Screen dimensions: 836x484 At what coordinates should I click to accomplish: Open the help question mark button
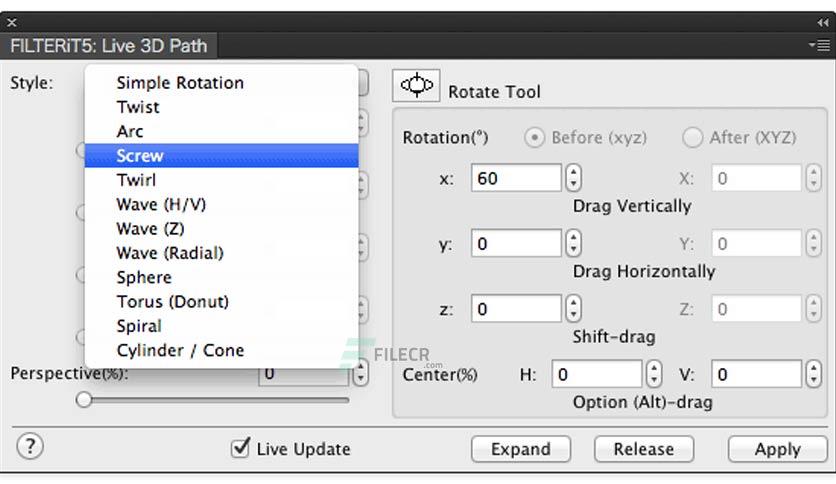coord(30,446)
